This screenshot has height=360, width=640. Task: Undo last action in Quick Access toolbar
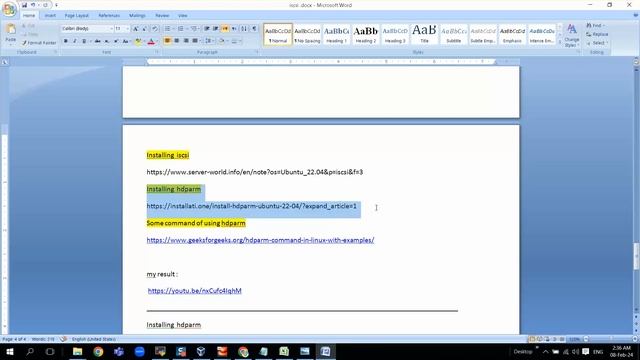click(33, 5)
